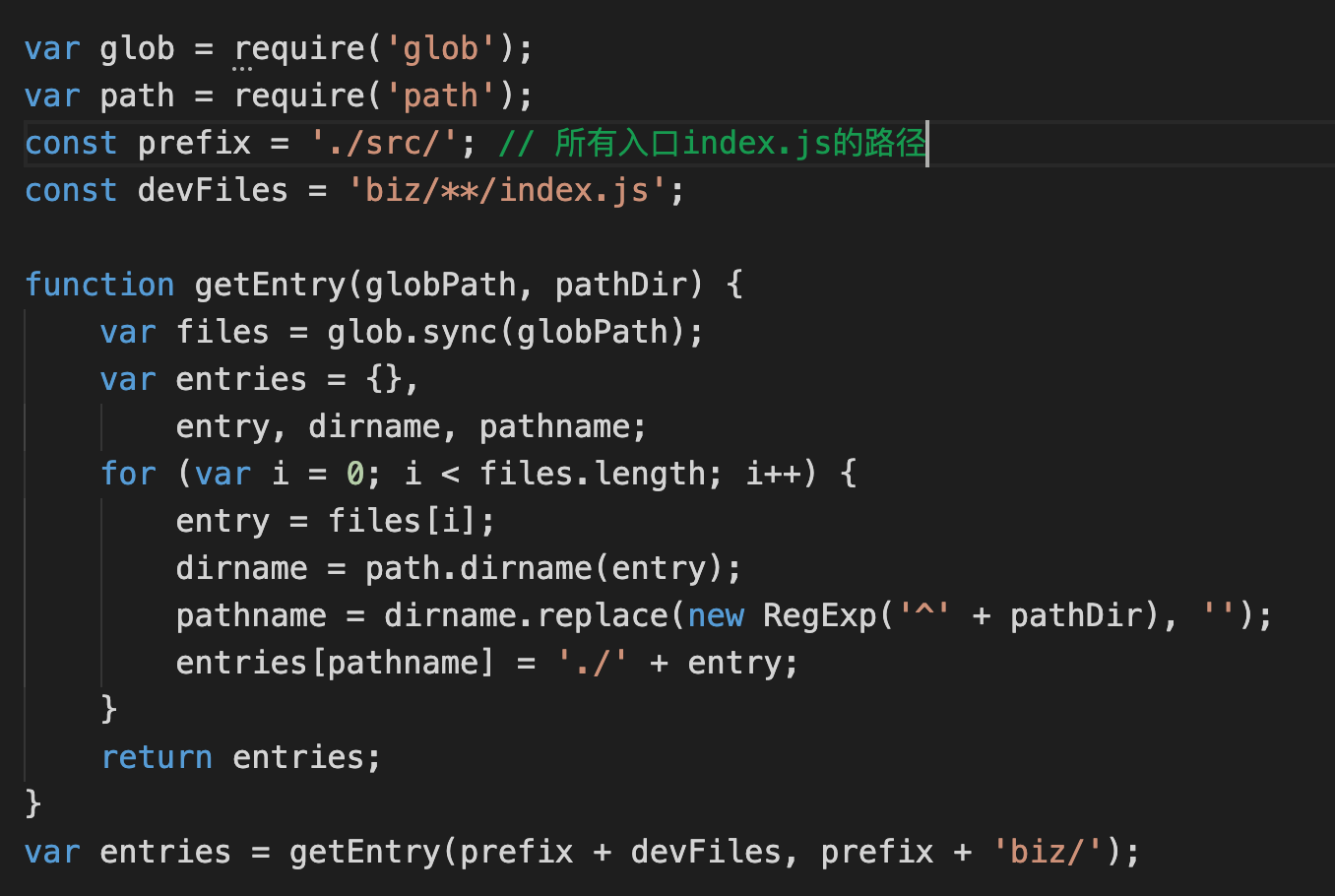This screenshot has height=896, width=1335.
Task: Click the 'biz/**/index.js' string
Action: (507, 190)
